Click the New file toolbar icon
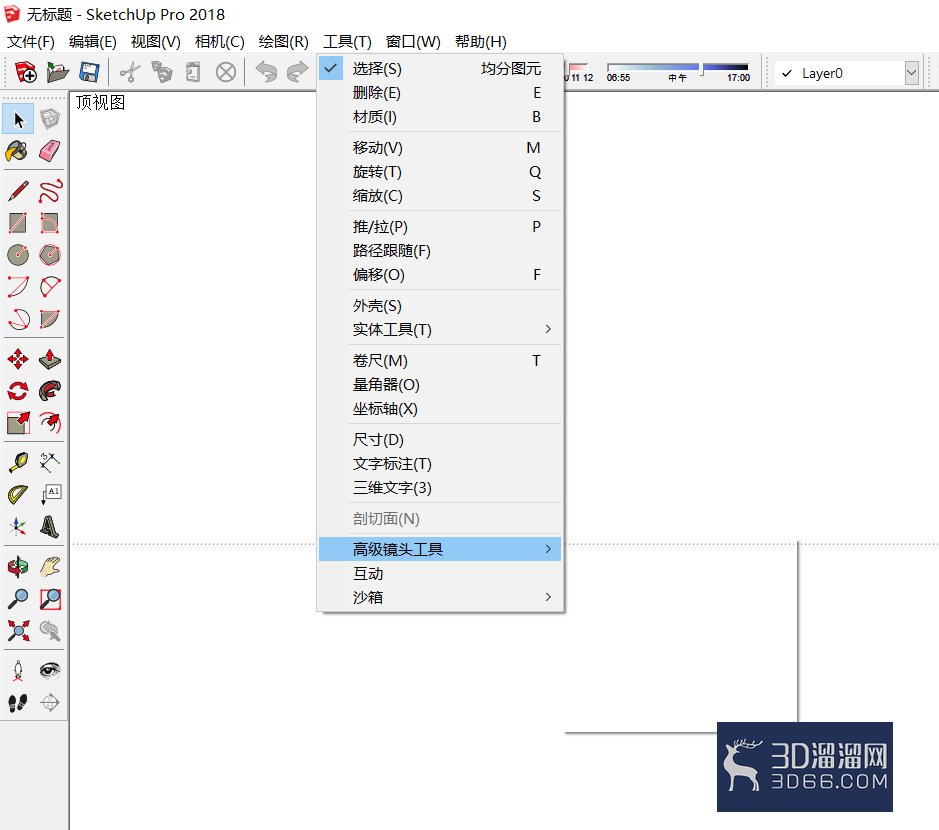939x830 pixels. (x=26, y=72)
